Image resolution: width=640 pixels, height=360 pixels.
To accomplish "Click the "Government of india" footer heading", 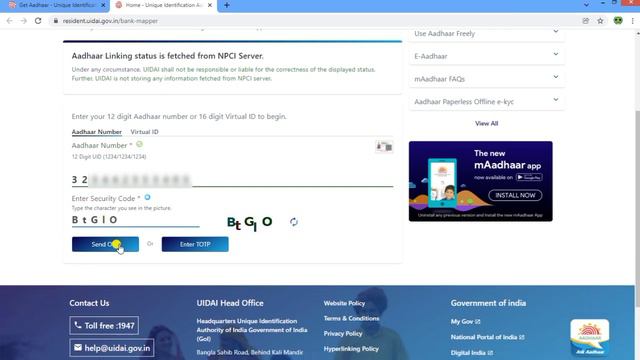I will click(488, 303).
